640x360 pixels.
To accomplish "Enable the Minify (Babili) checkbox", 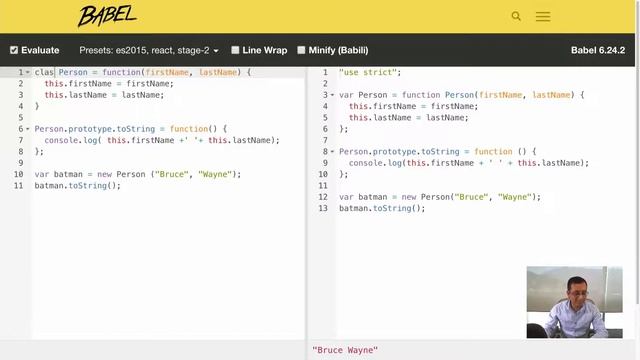I will 301,50.
